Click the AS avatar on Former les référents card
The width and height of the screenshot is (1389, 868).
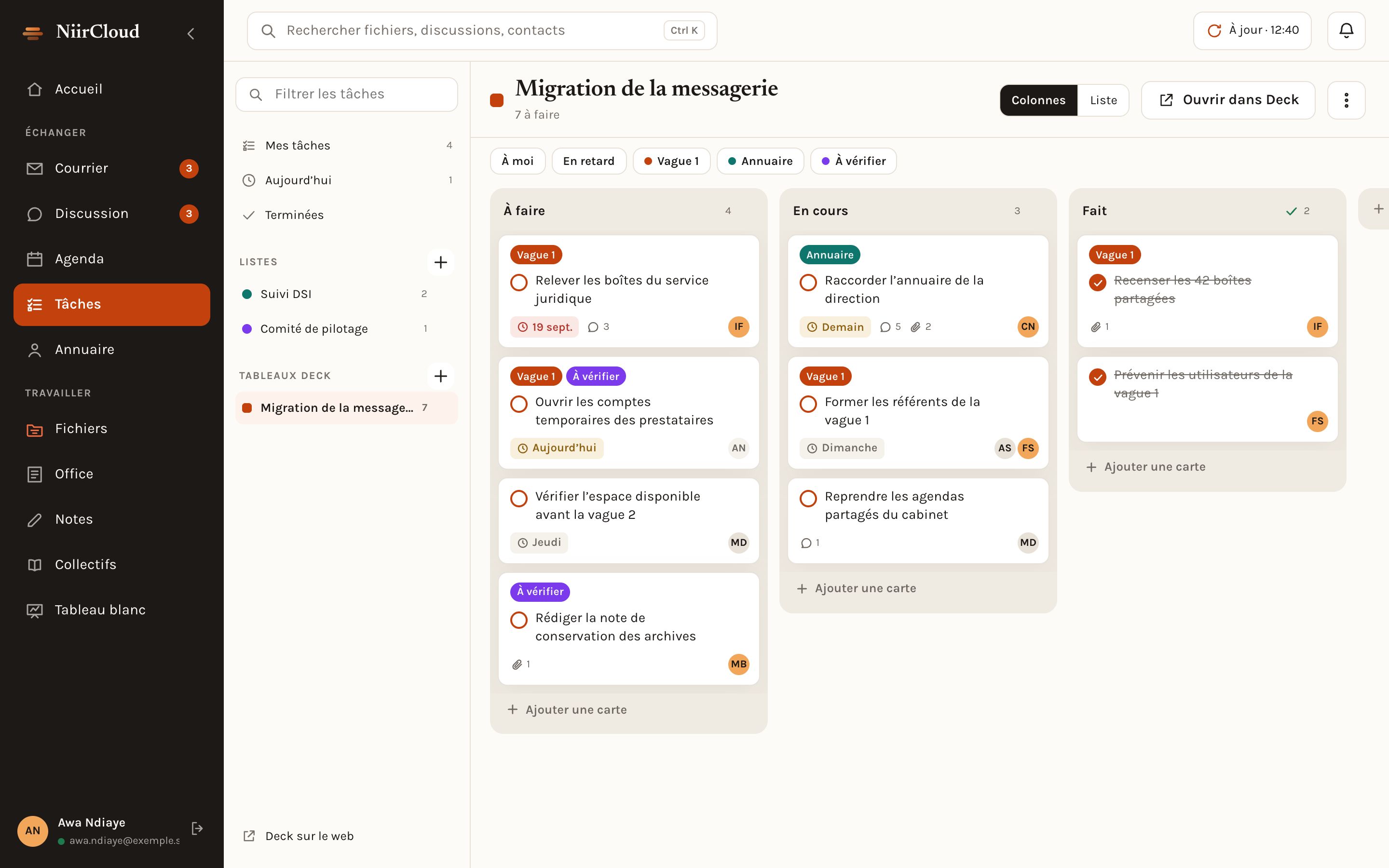pos(1005,448)
